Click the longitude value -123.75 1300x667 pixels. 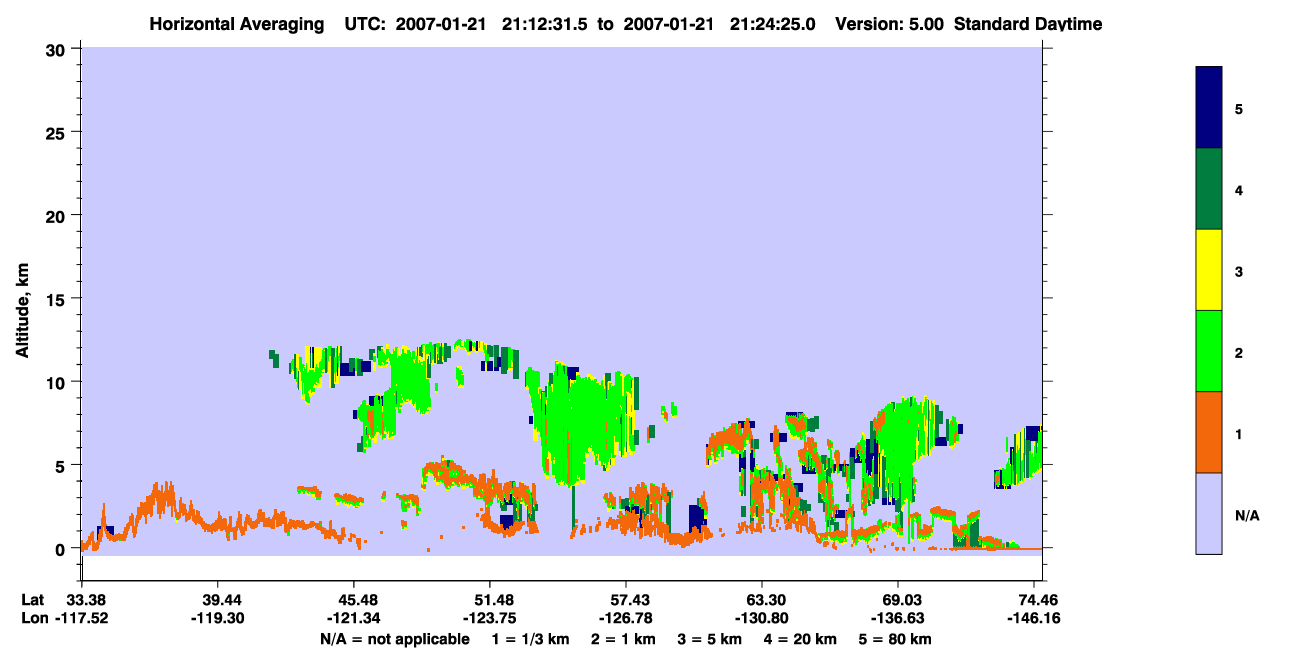pyautogui.click(x=489, y=619)
